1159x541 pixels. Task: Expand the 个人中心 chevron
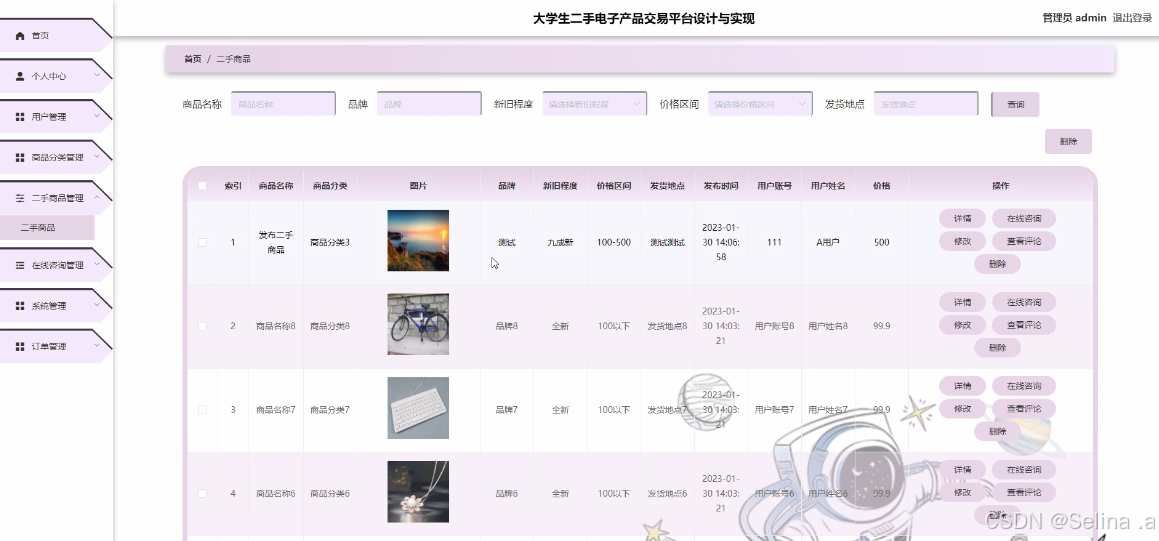click(97, 75)
